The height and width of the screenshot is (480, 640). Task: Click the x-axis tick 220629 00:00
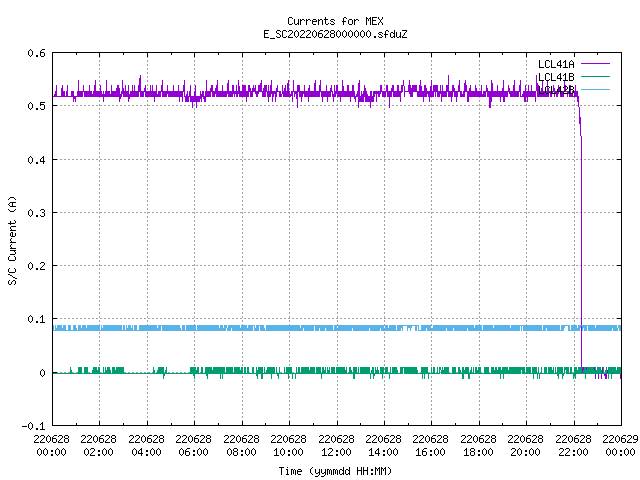pos(620,446)
